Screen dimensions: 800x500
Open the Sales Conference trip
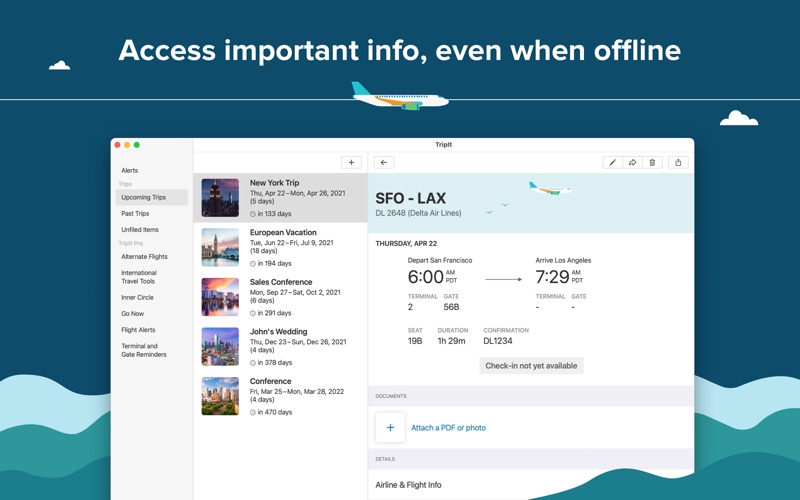click(281, 297)
